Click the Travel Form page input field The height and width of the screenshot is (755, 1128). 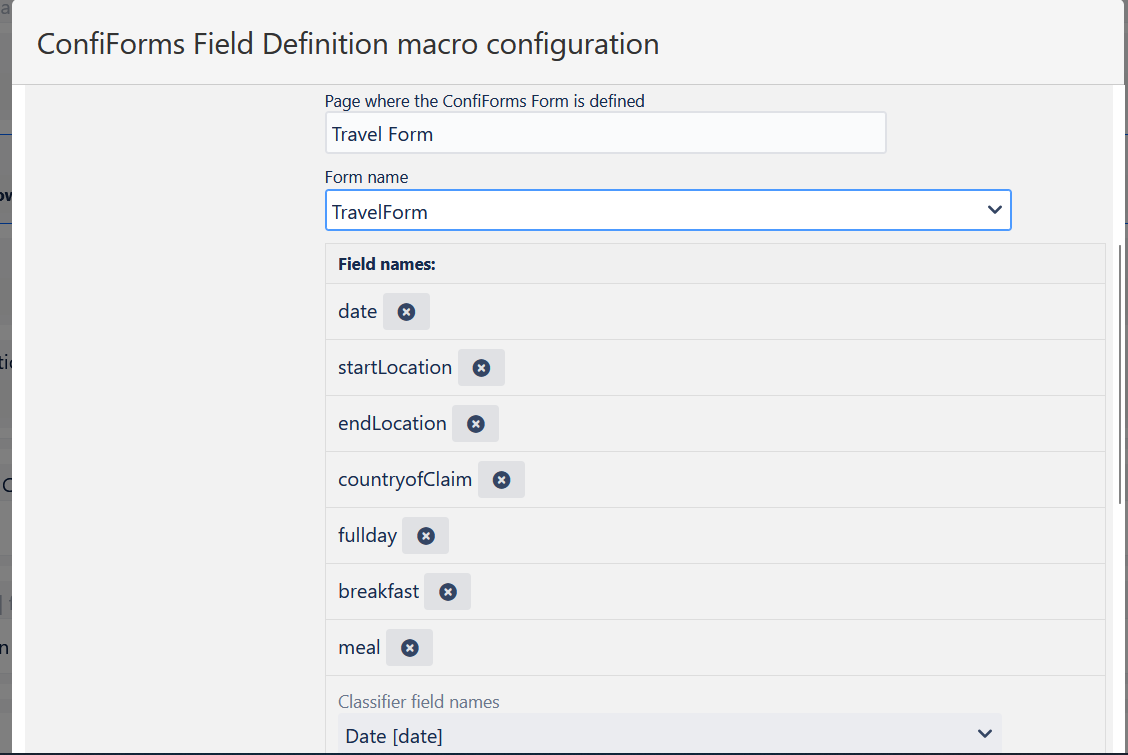click(605, 133)
